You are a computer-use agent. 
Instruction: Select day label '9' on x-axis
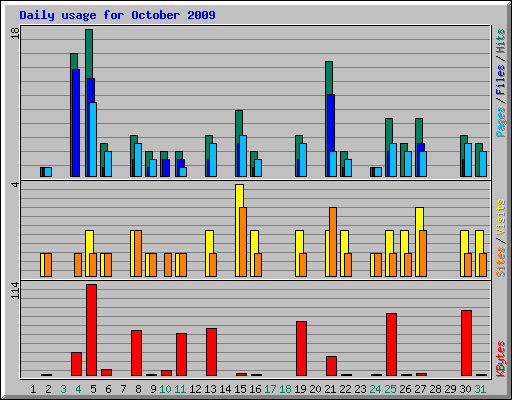point(153,389)
